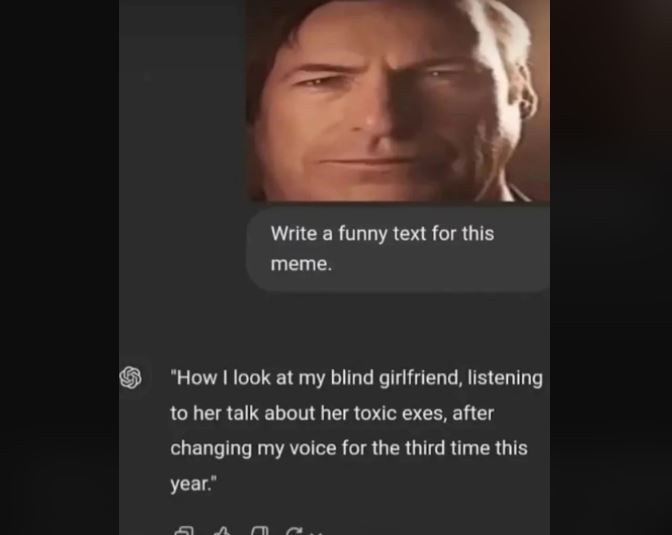Click the last line 'year."' of response
The height and width of the screenshot is (535, 672).
click(x=193, y=484)
